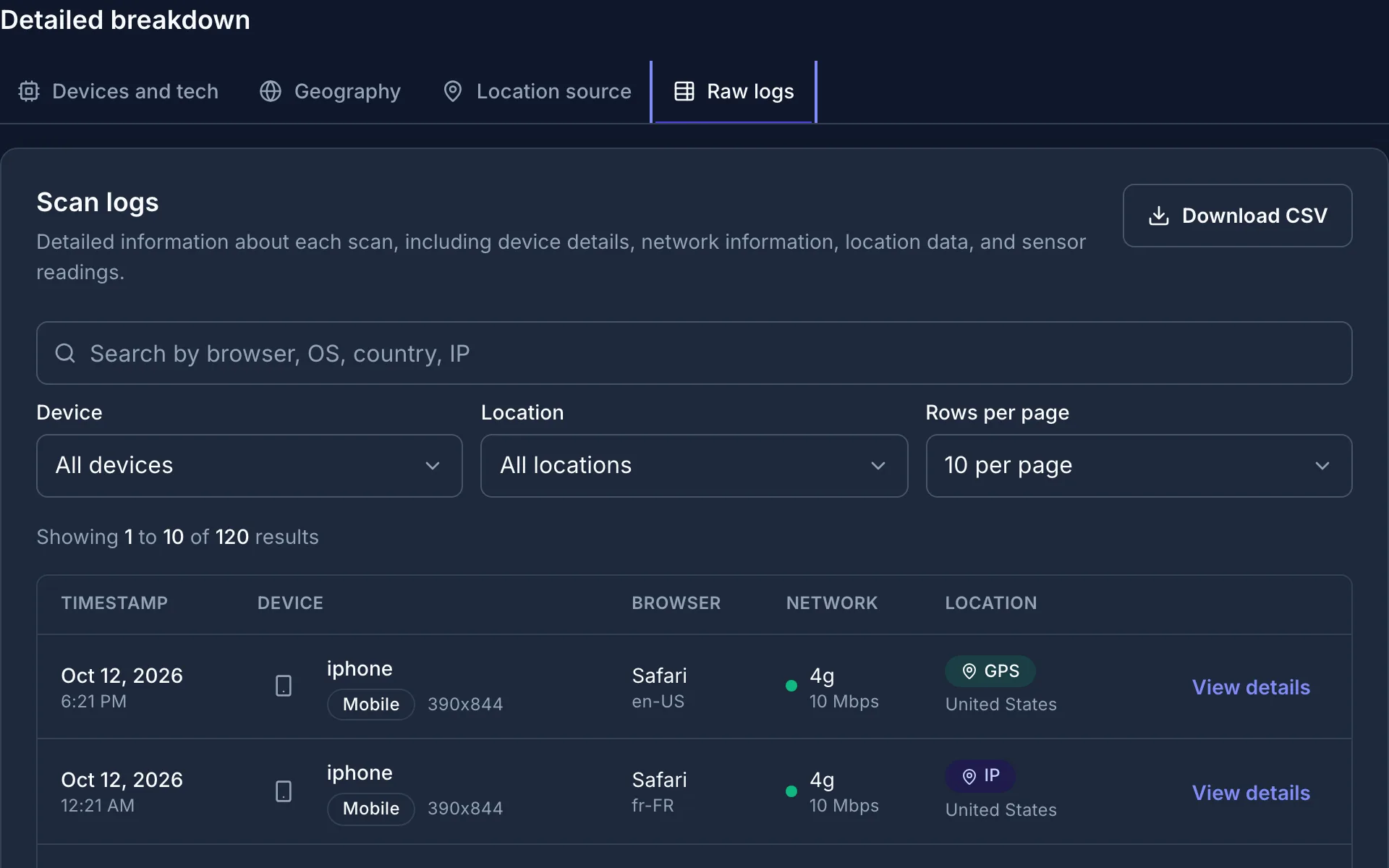Switch to the Geography tab
Viewport: 1389px width, 868px height.
click(330, 91)
